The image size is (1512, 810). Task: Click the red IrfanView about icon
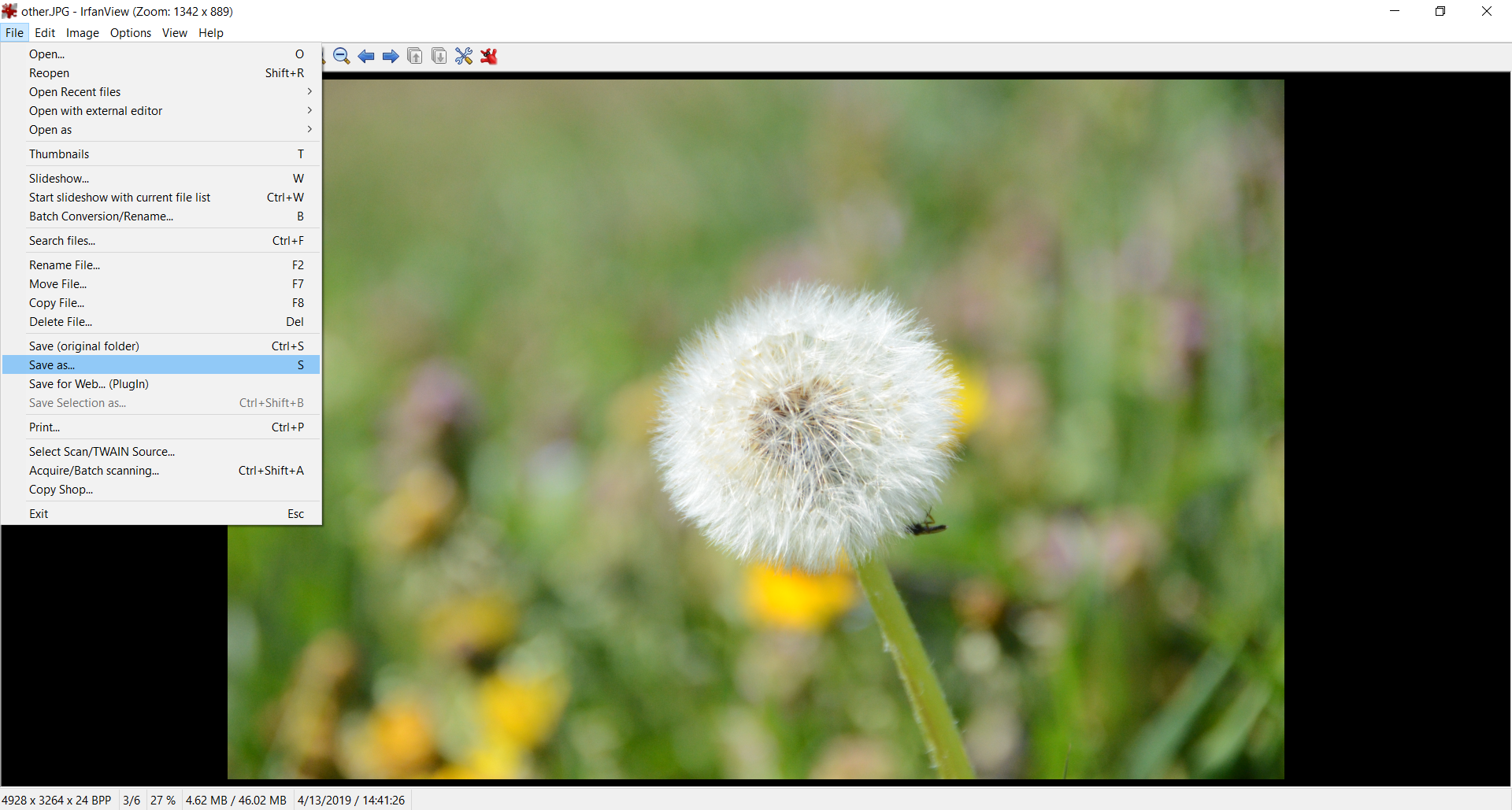(489, 56)
